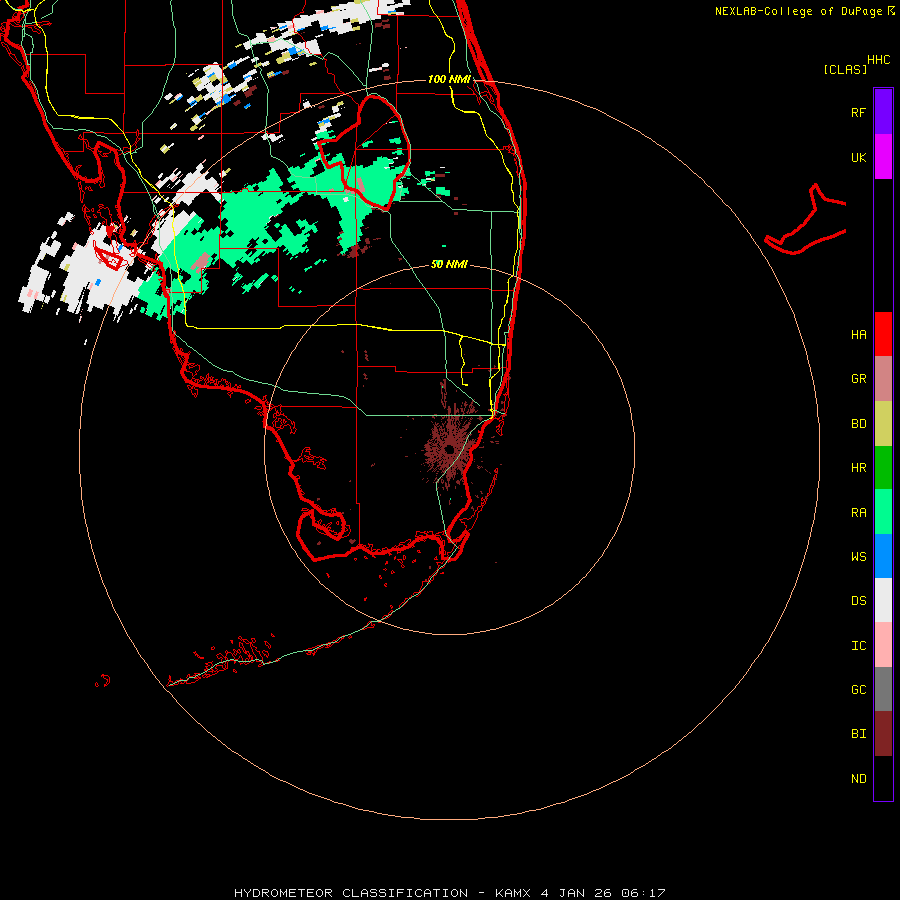Pick the RA rain legend swatch

883,512
